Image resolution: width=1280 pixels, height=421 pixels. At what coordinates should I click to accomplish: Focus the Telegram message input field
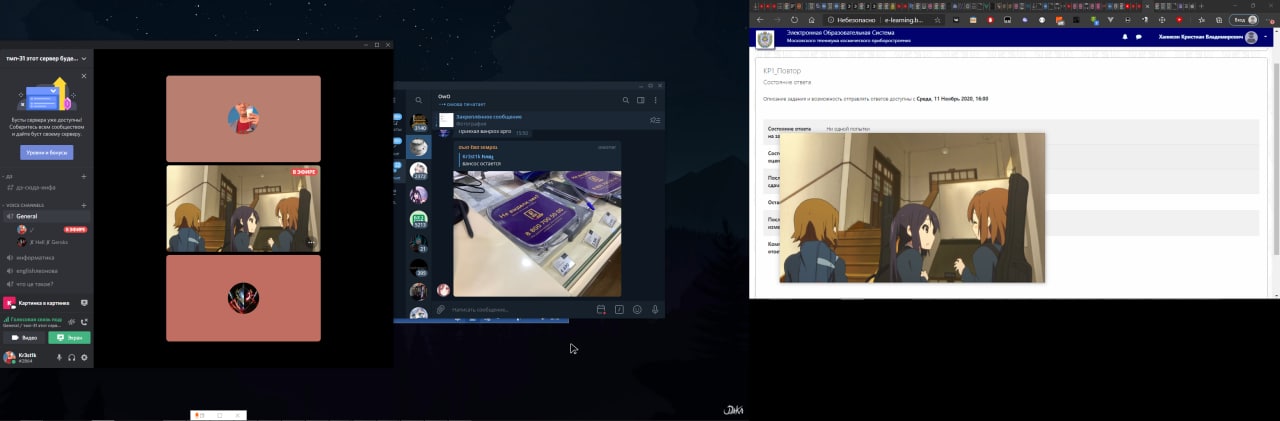pos(520,309)
